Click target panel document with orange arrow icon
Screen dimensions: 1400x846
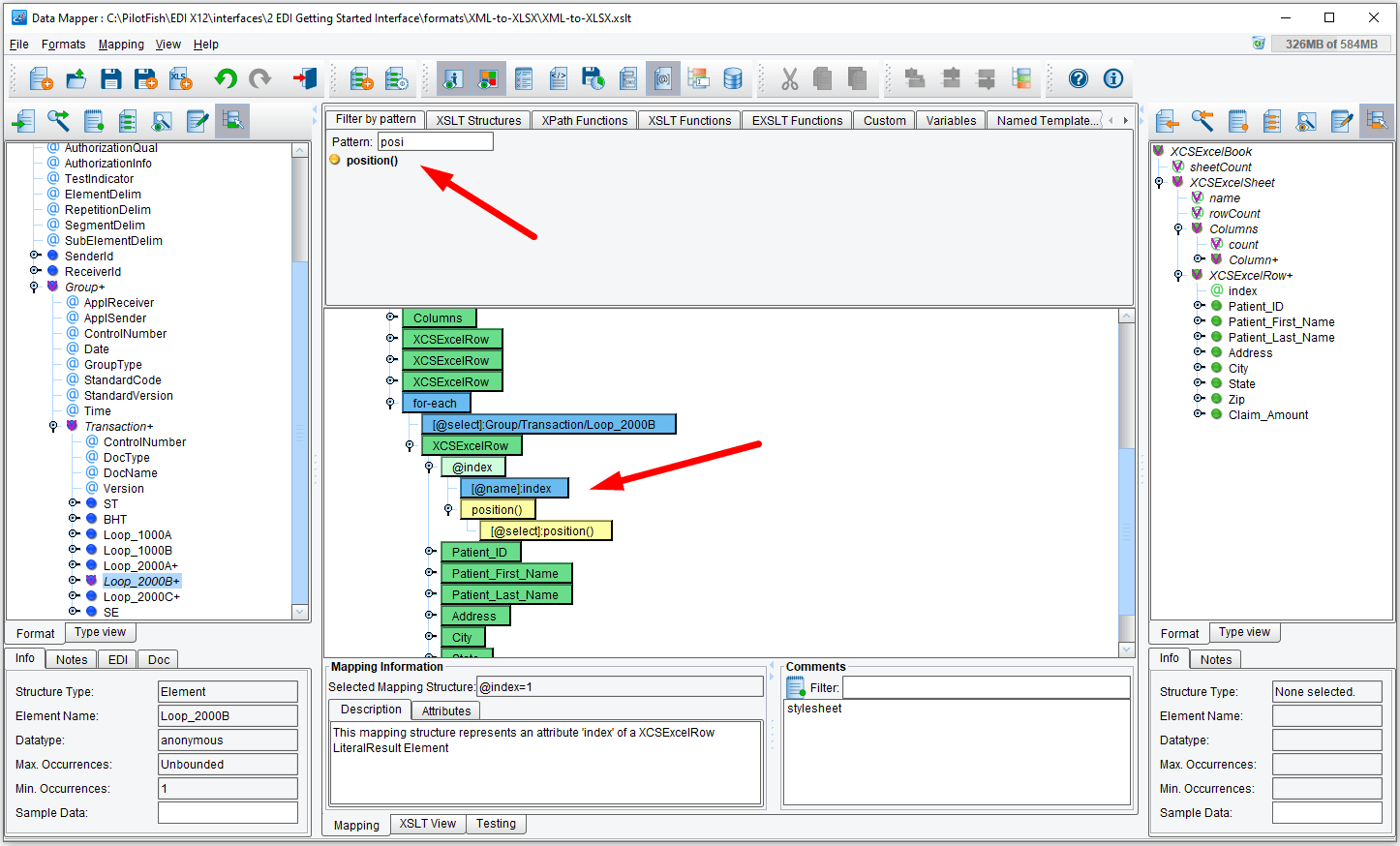(1168, 121)
